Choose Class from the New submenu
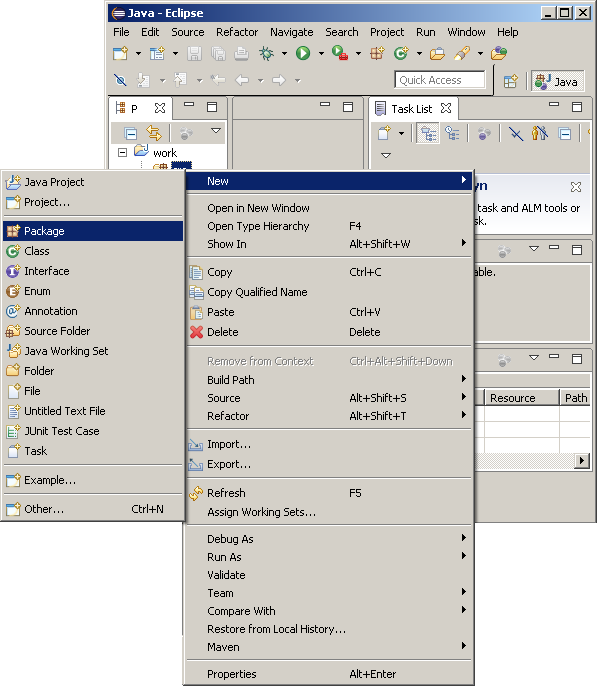The width and height of the screenshot is (597, 686). coord(93,251)
